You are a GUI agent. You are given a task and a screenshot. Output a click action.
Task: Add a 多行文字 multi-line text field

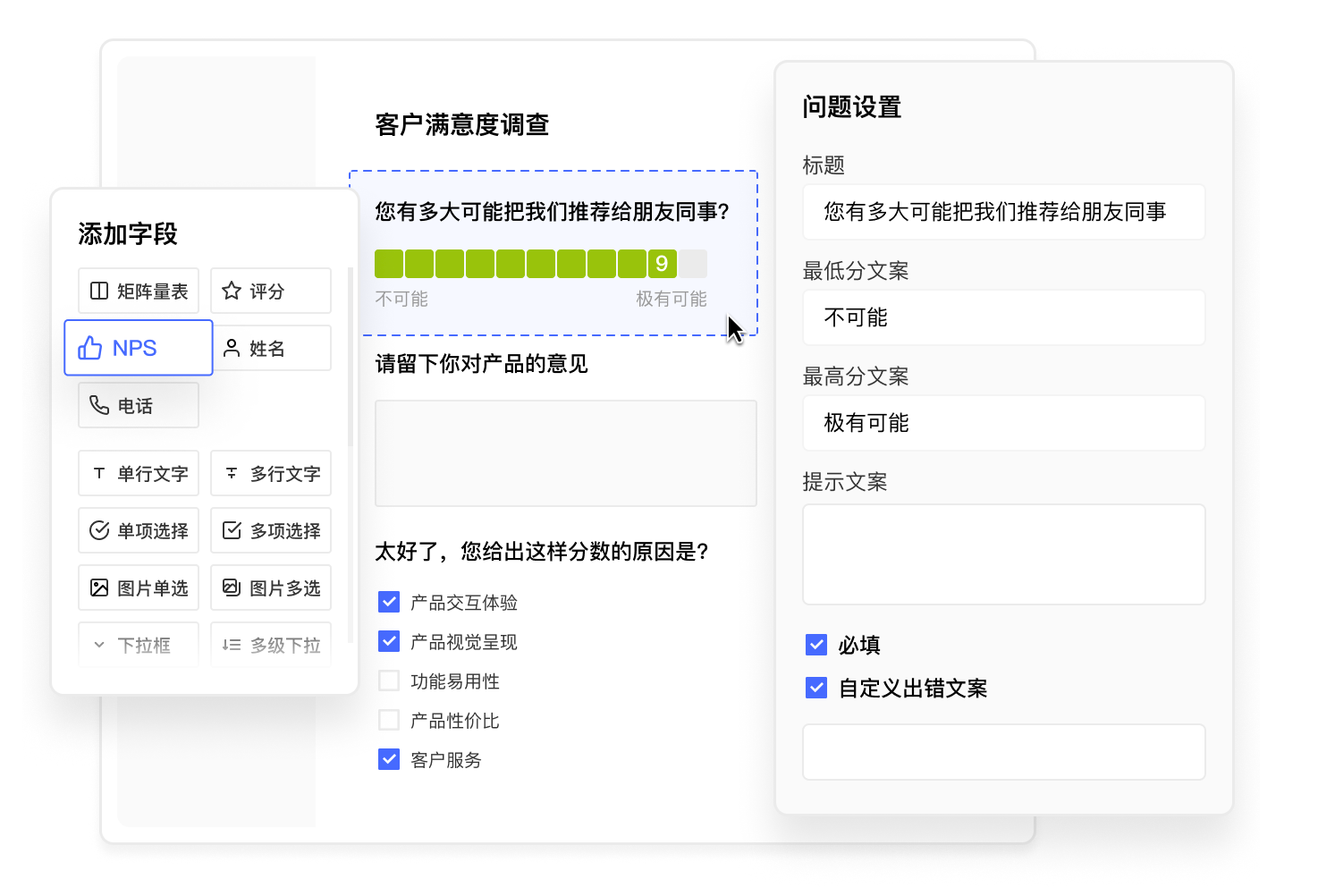[270, 473]
